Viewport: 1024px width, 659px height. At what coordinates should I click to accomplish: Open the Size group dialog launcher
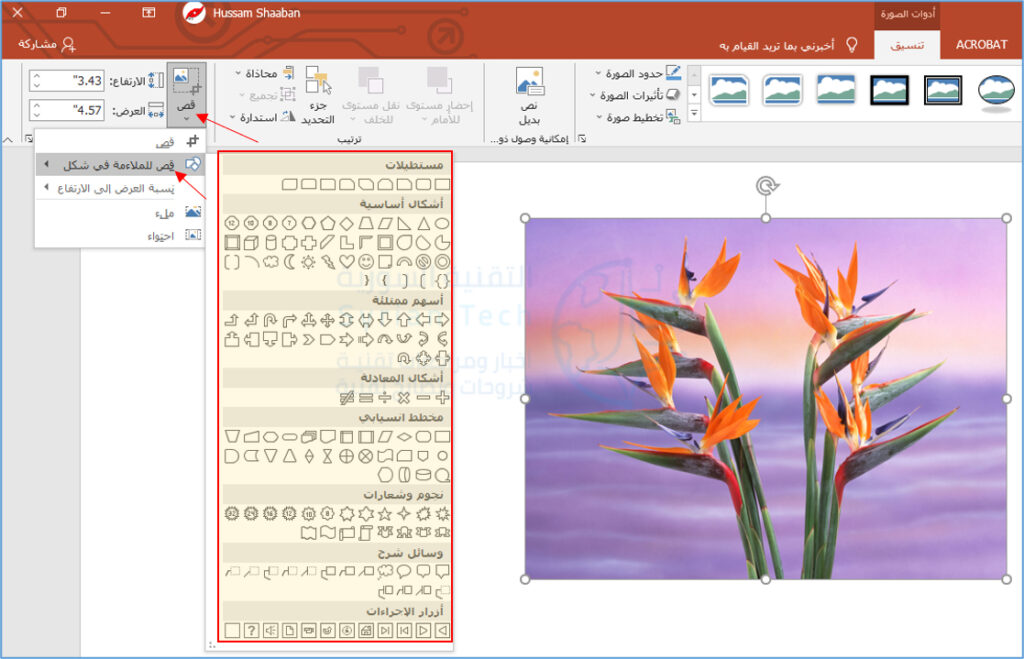coord(29,138)
